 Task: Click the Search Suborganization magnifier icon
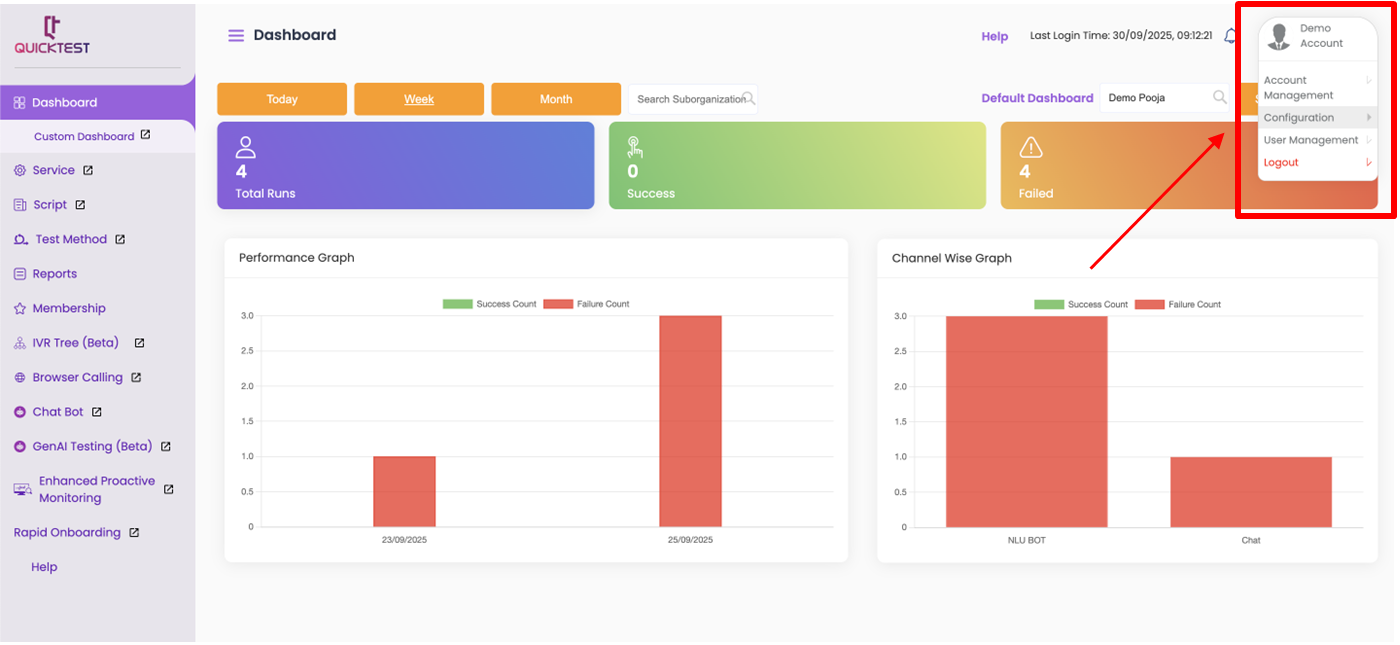748,98
